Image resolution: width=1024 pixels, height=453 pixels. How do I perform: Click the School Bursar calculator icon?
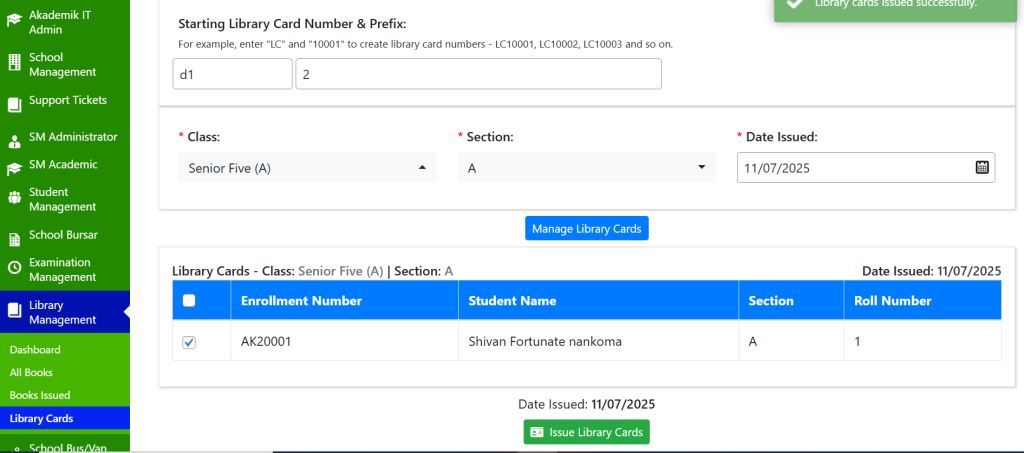click(14, 238)
